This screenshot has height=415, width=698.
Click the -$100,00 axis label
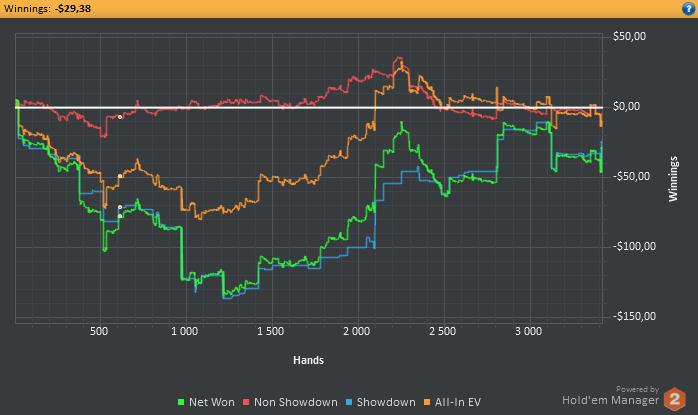coord(634,246)
